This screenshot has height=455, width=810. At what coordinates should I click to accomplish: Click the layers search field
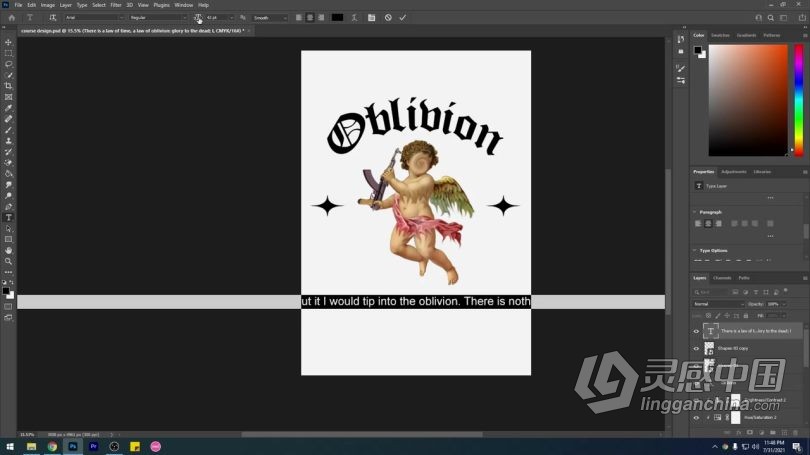click(x=711, y=292)
